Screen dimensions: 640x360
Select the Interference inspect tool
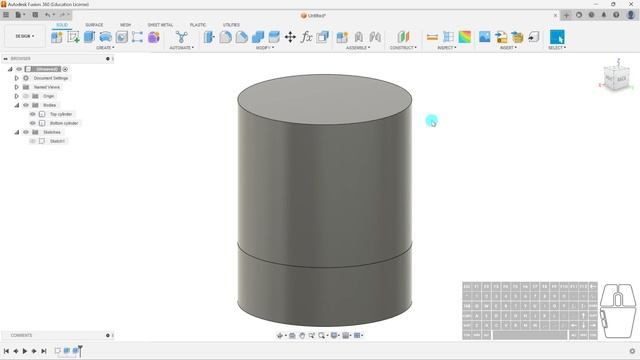point(448,37)
